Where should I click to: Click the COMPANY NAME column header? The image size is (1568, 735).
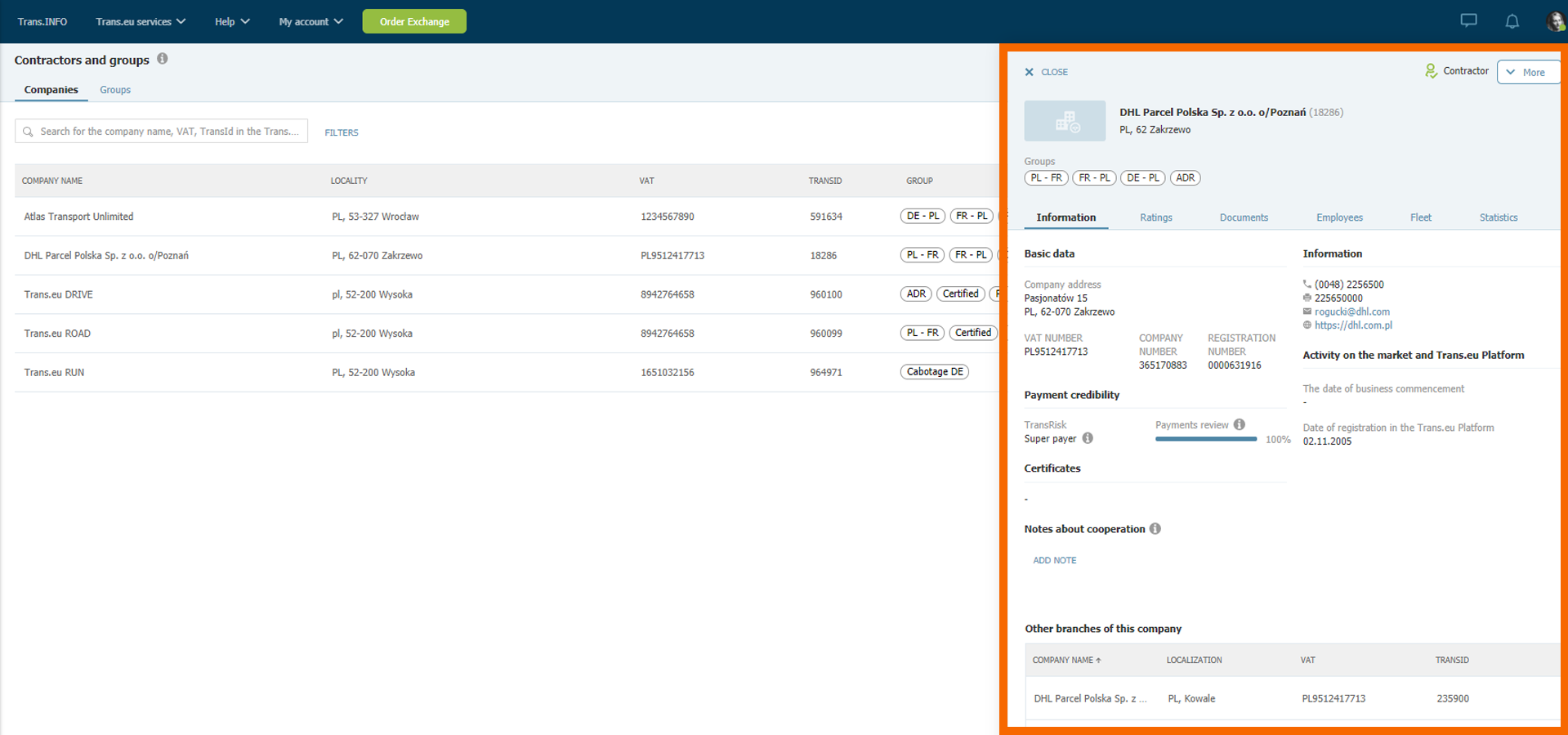(x=52, y=181)
